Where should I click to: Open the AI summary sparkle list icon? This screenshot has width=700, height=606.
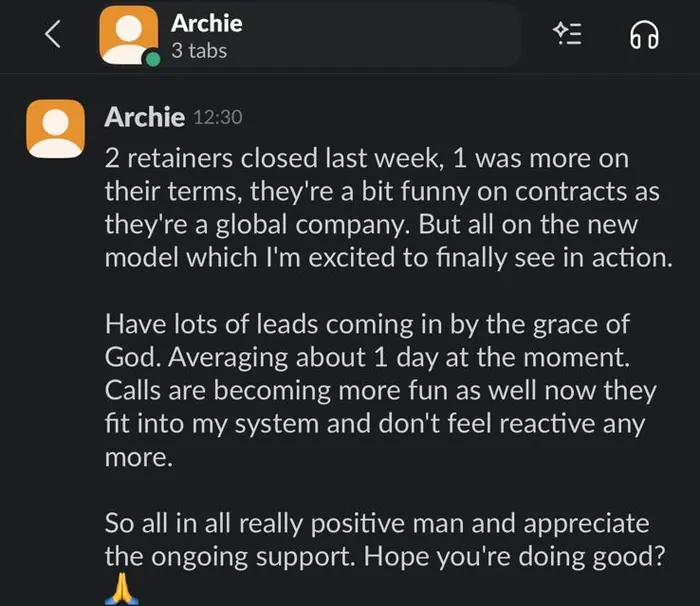coord(567,33)
